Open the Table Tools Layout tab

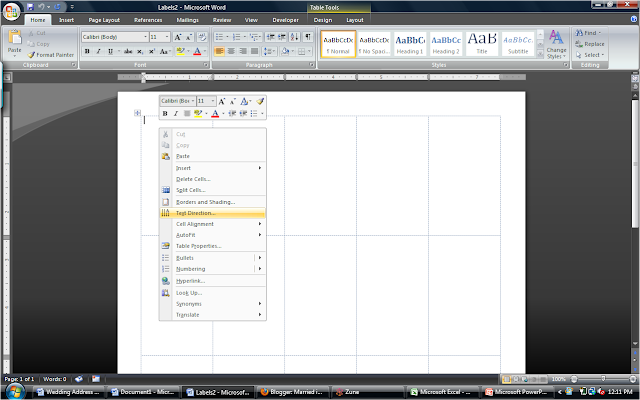pyautogui.click(x=354, y=20)
